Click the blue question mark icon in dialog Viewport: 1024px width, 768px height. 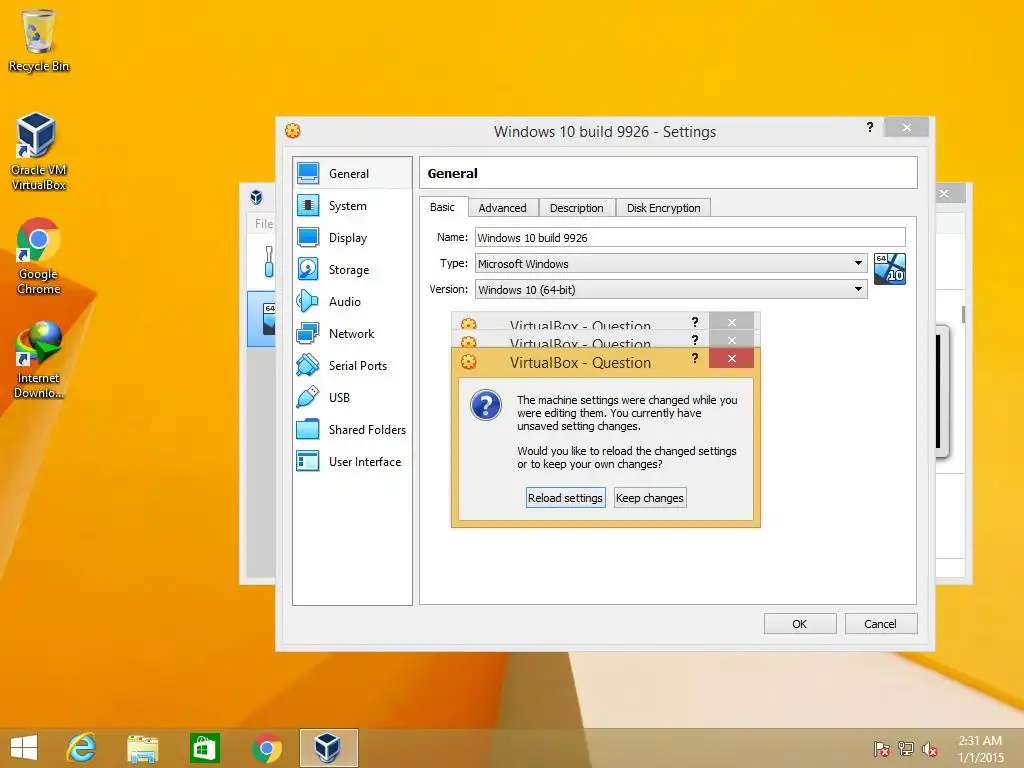tap(486, 406)
